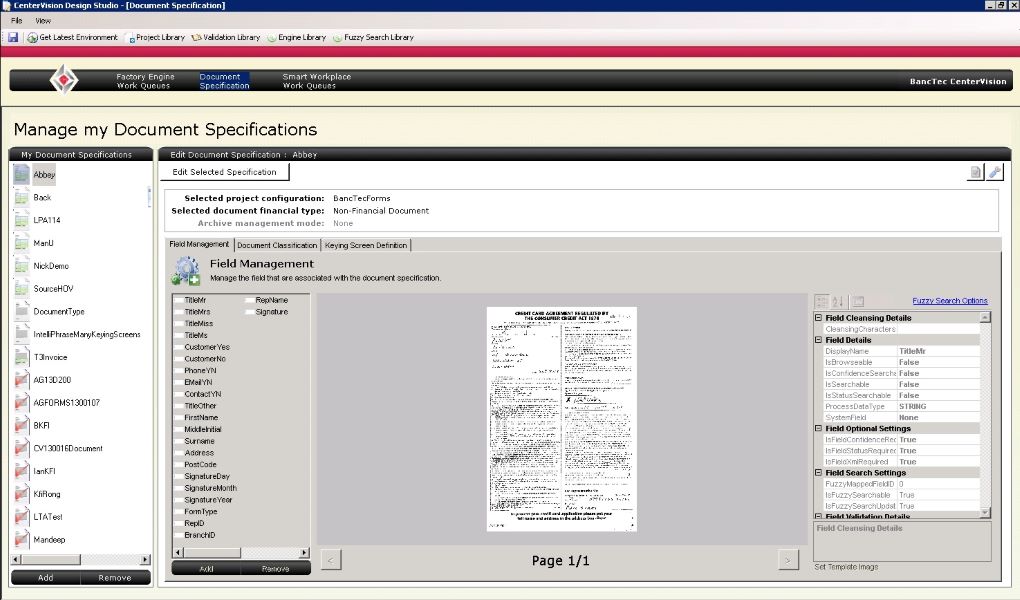Screen dimensions: 1020x600
Task: Go to previous template page
Action: (330, 560)
